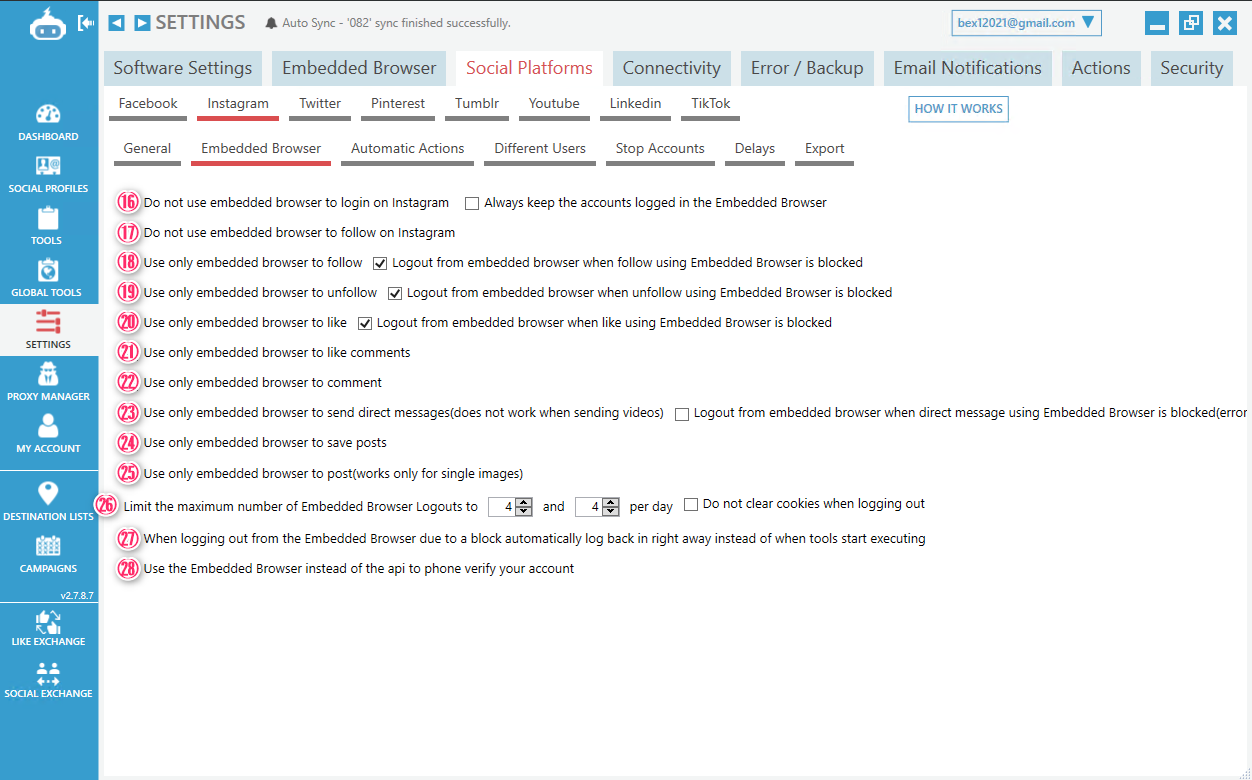Image resolution: width=1252 pixels, height=780 pixels.
Task: Enable Do not clear cookies when logging out
Action: tap(691, 504)
